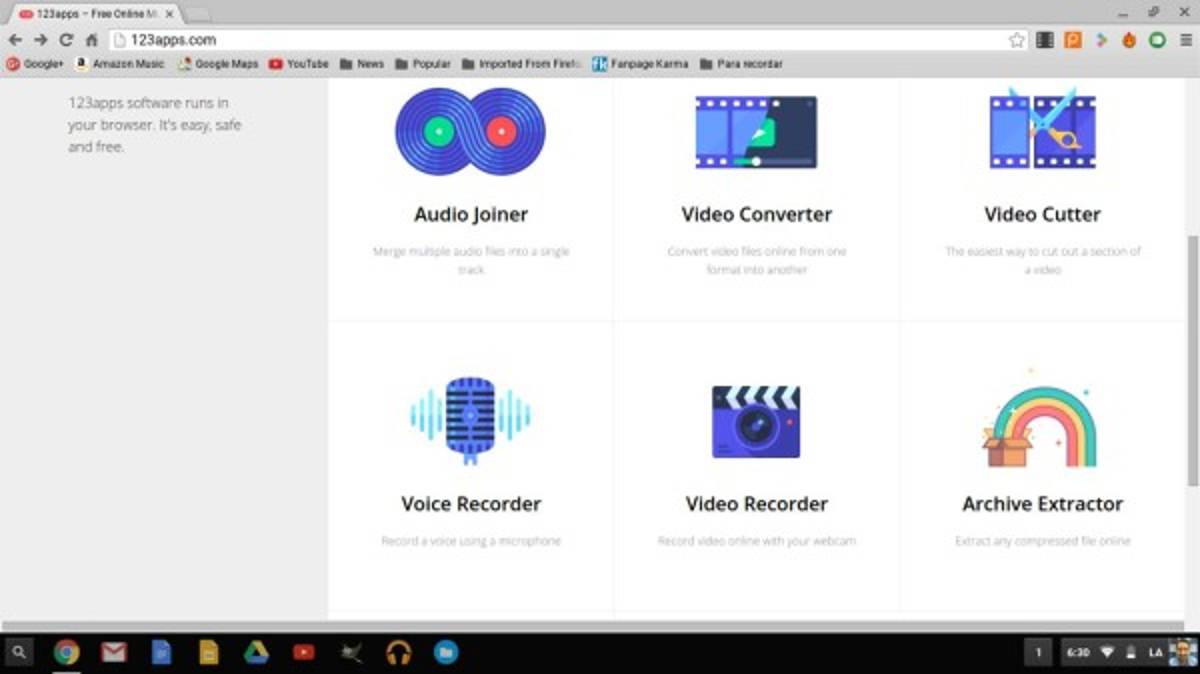
Task: Reload the page using the refresh icon
Action: [x=66, y=40]
